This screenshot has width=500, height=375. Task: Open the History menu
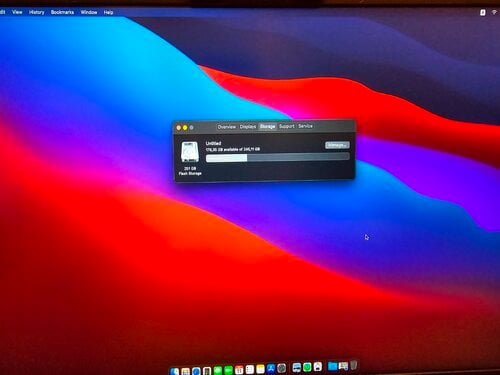point(37,12)
